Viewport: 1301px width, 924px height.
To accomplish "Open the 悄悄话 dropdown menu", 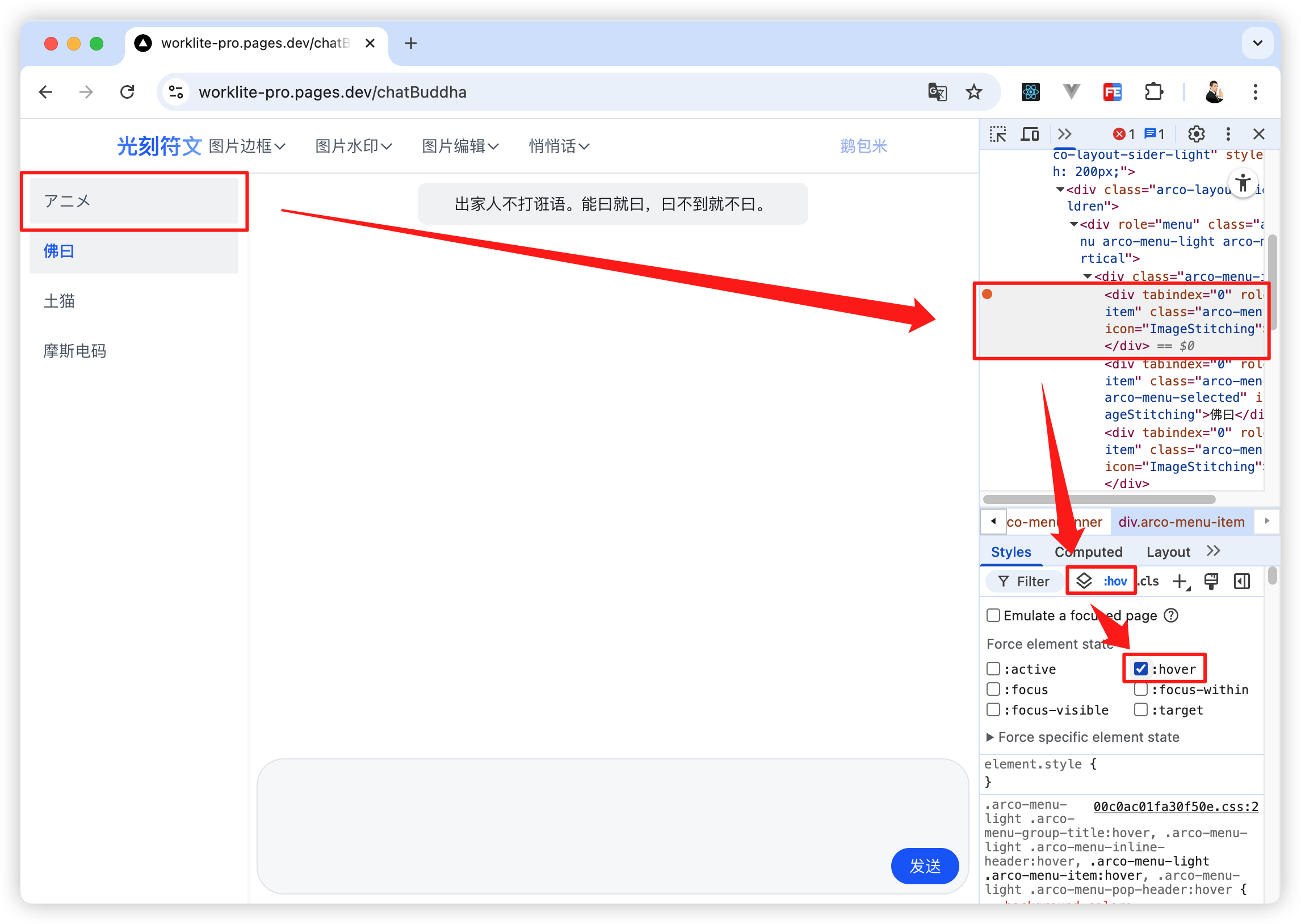I will click(x=559, y=146).
